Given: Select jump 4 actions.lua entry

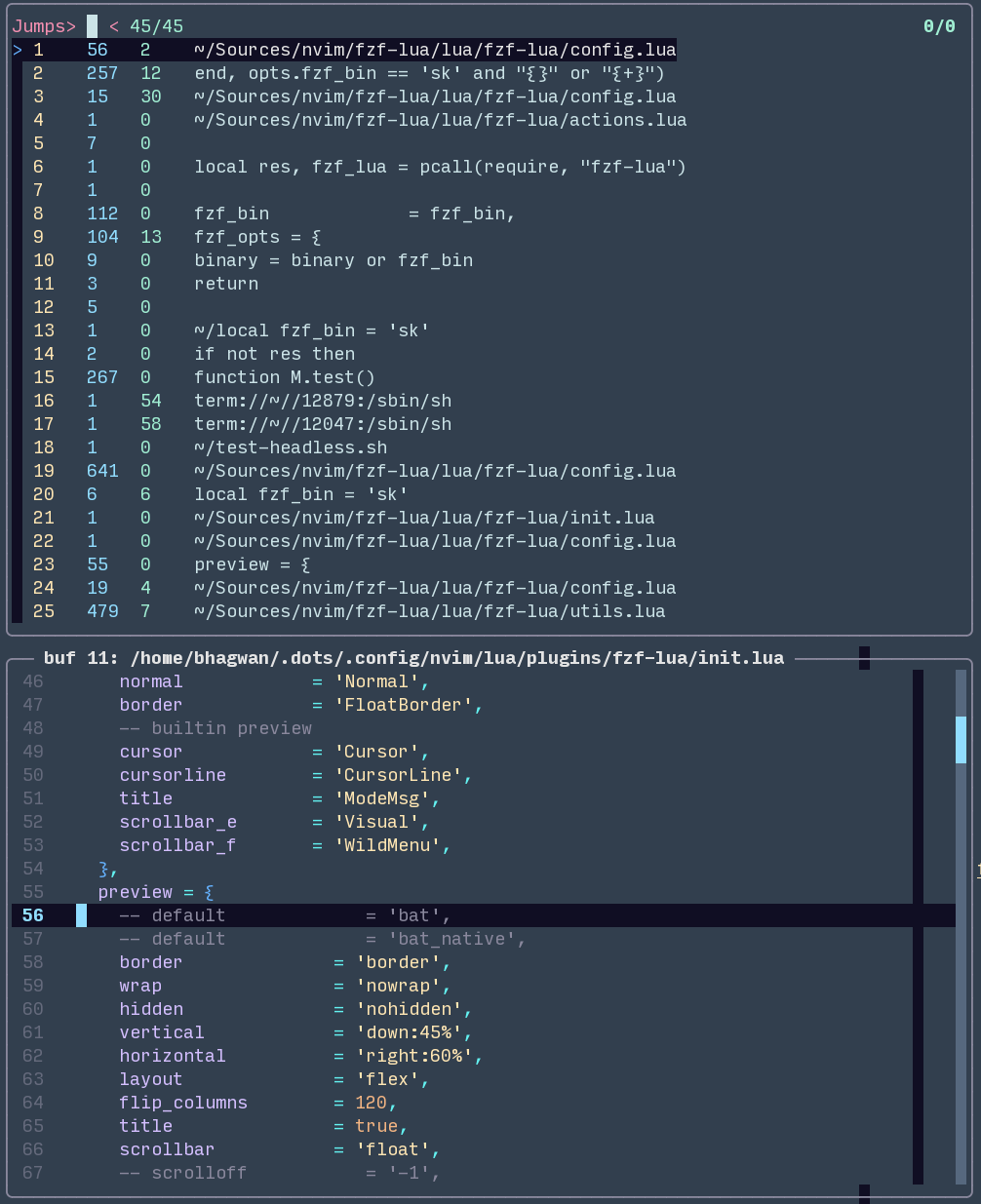Looking at the screenshot, I should pyautogui.click(x=360, y=120).
